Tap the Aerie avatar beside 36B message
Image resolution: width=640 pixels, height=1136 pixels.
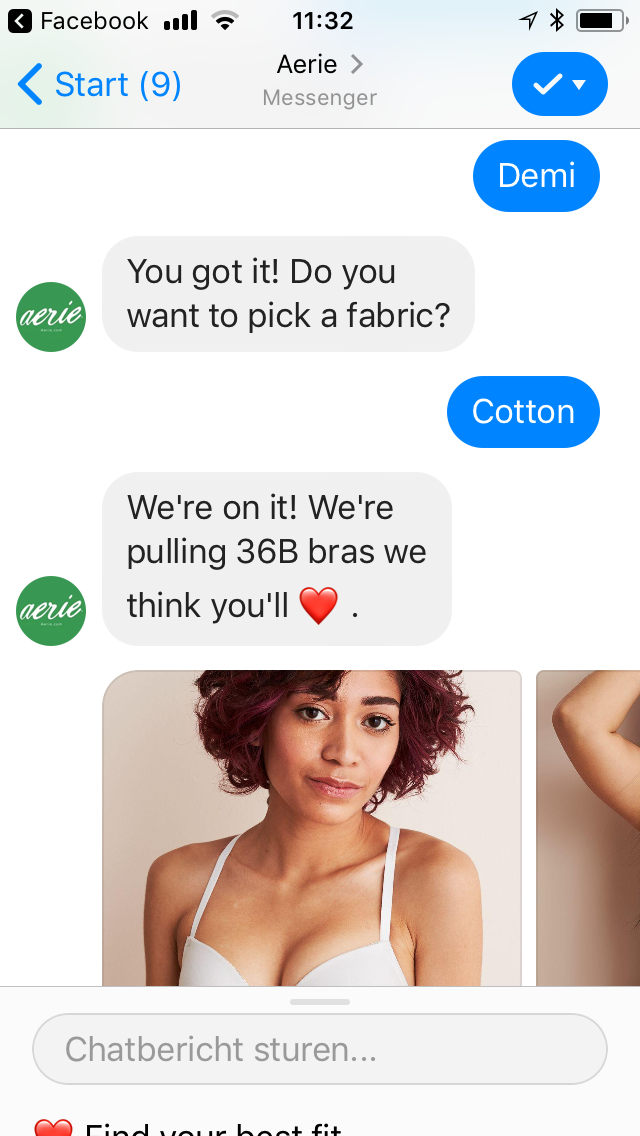coord(51,611)
